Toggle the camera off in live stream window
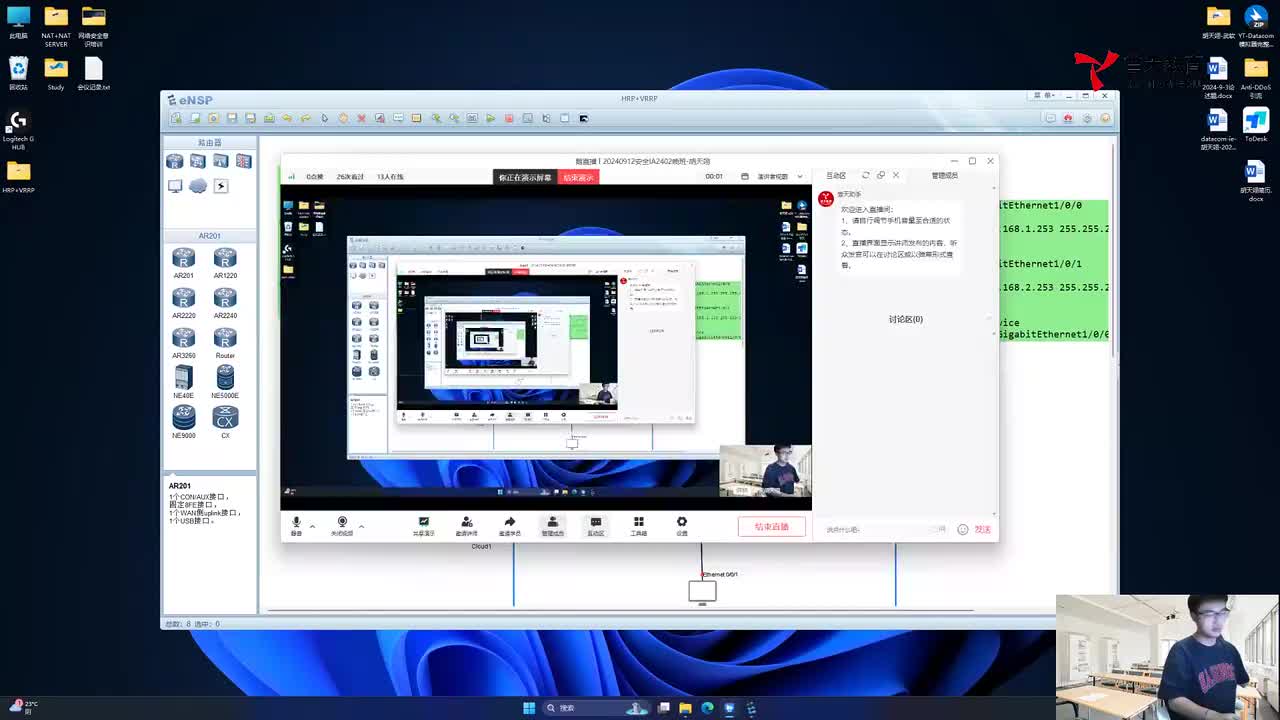This screenshot has width=1280, height=720. 342,526
